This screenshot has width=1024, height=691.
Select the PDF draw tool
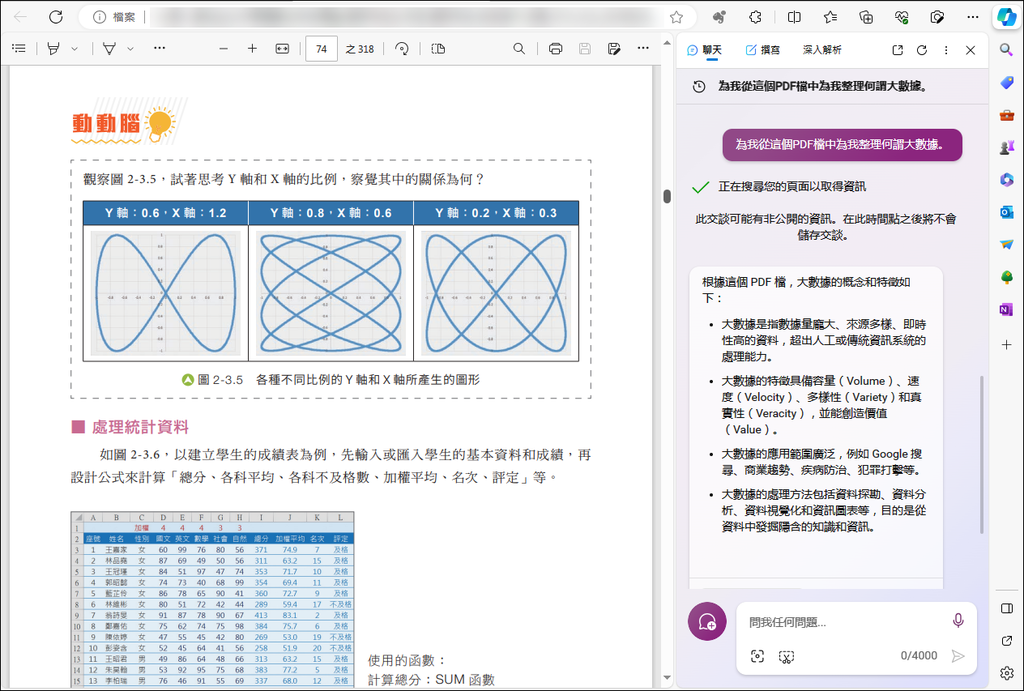(x=109, y=48)
